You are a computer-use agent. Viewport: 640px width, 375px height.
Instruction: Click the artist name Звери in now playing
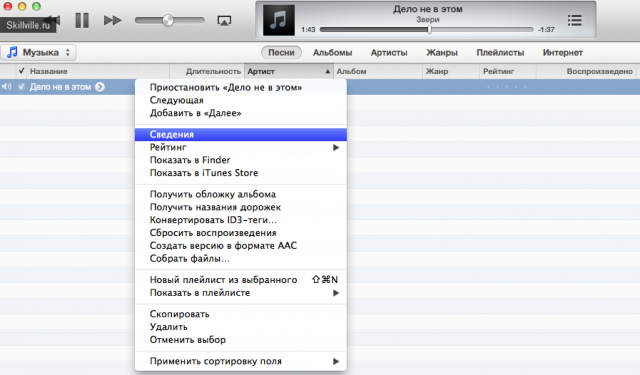(x=428, y=20)
